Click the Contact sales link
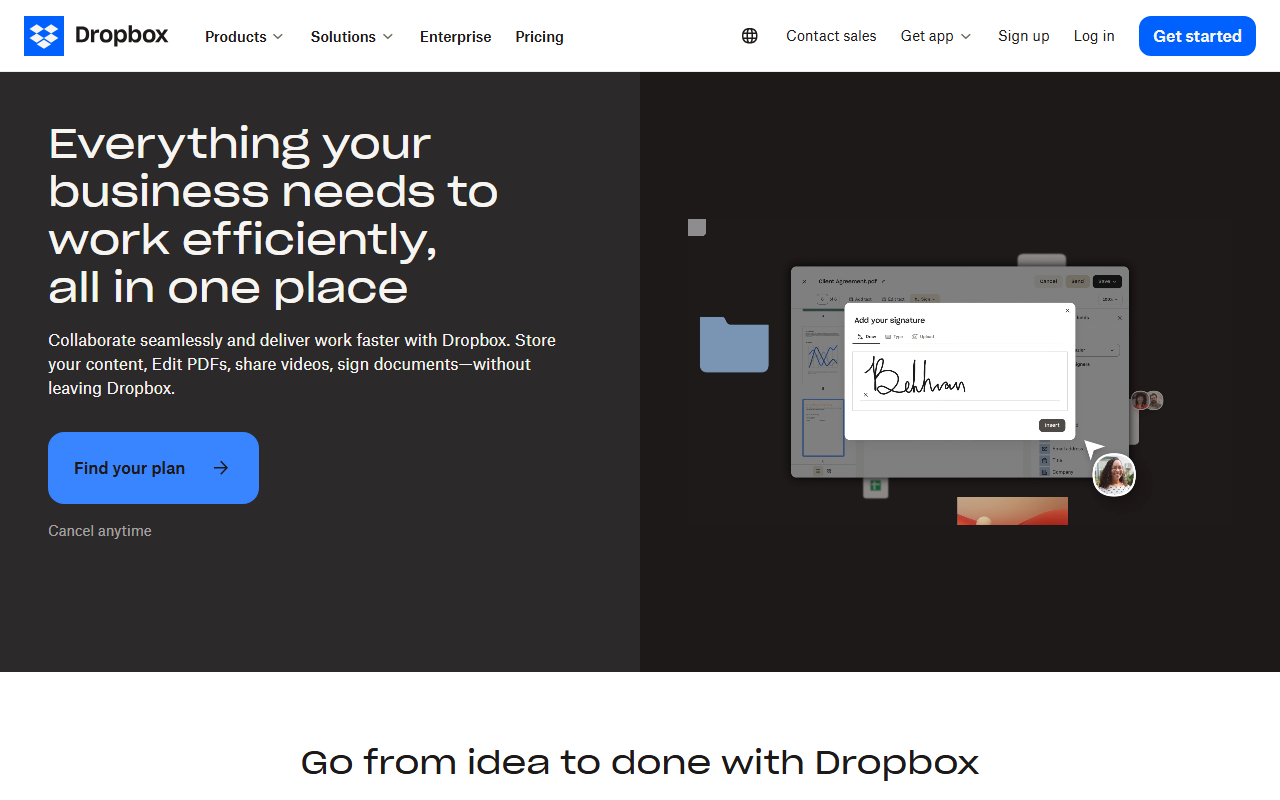This screenshot has width=1280, height=800. point(831,36)
